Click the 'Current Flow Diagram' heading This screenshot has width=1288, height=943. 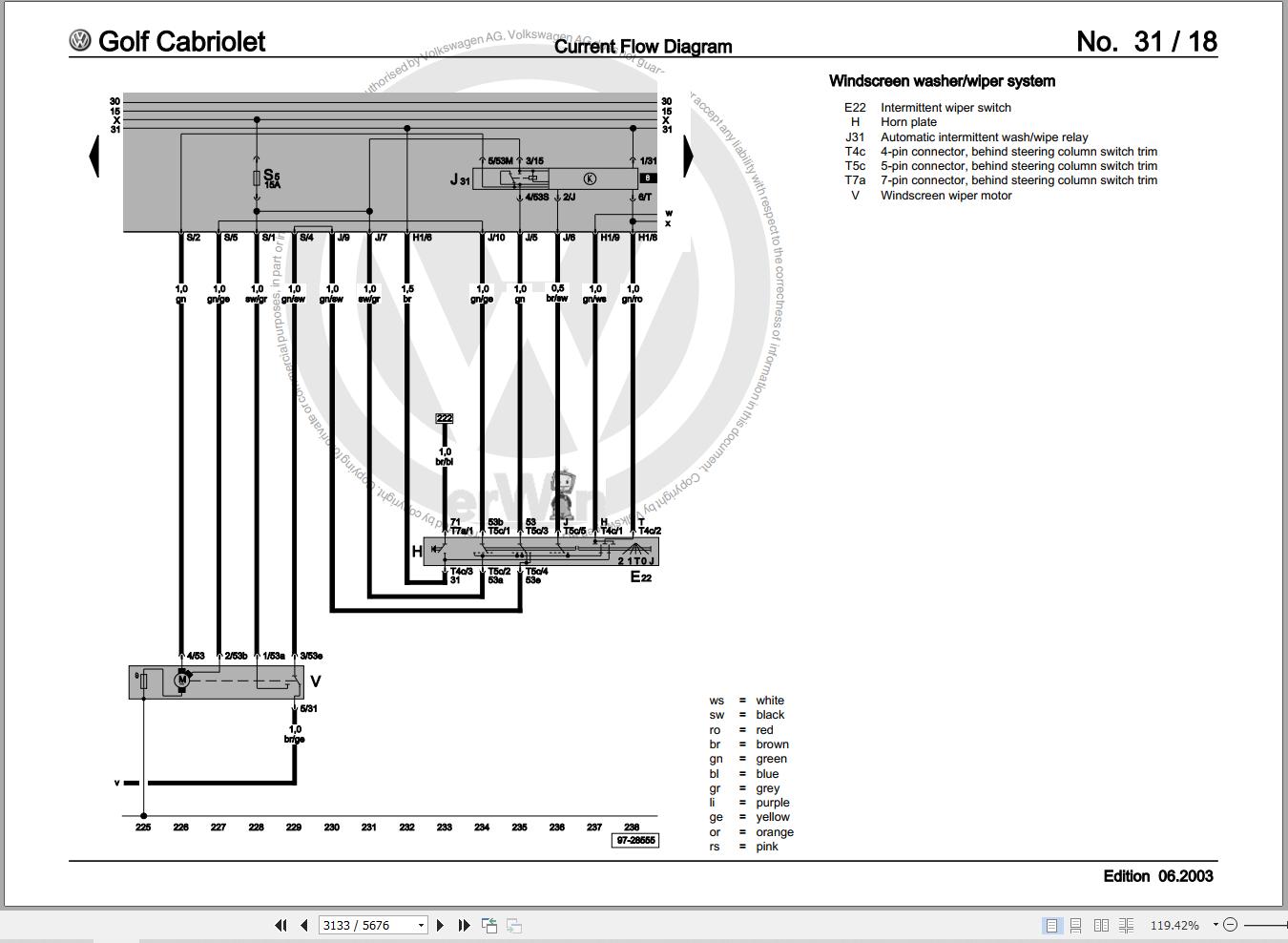[643, 46]
